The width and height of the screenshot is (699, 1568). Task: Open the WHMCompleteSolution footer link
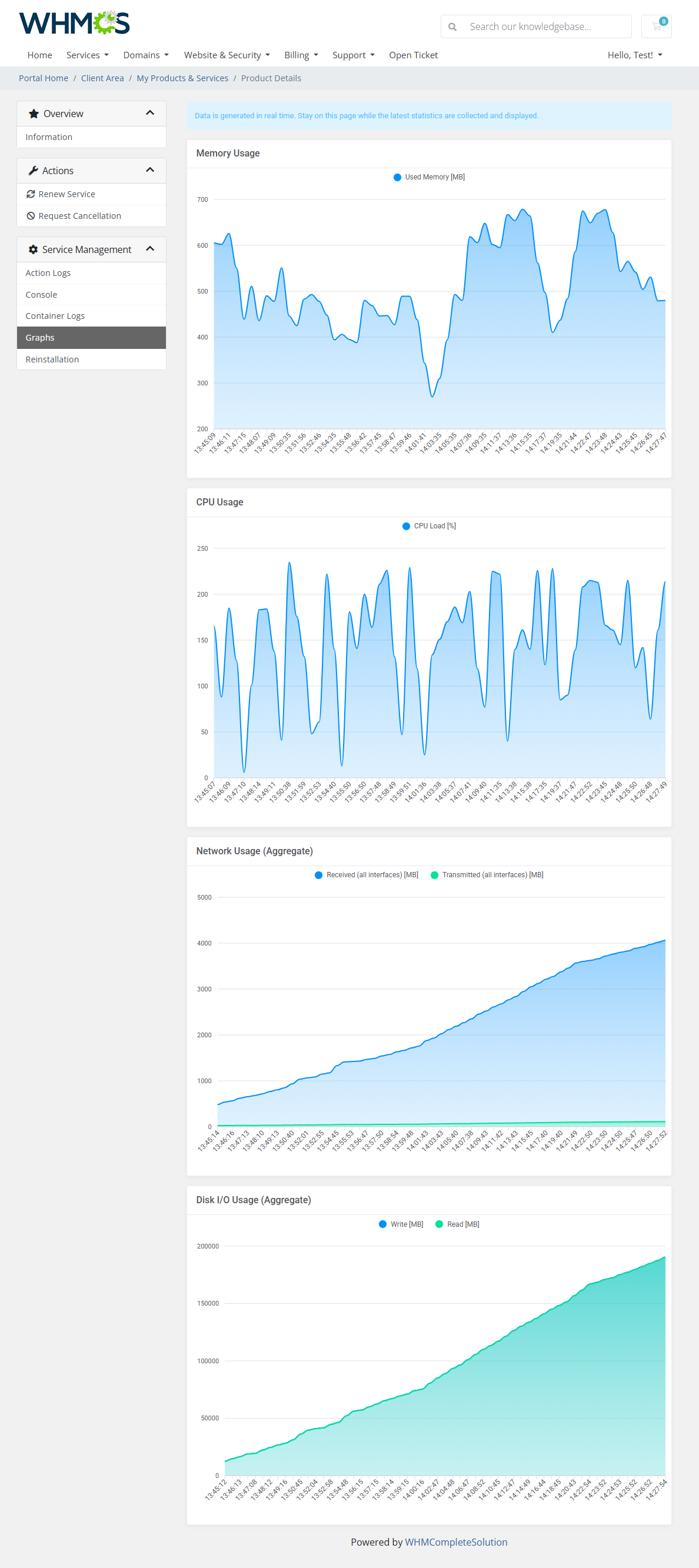[x=456, y=1542]
